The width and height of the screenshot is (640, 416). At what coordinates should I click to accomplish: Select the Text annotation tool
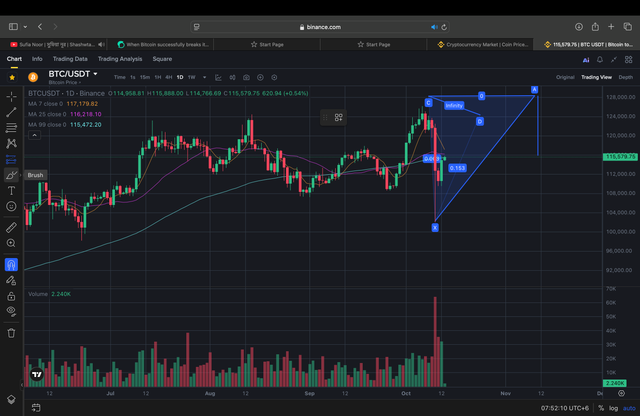pyautogui.click(x=11, y=191)
